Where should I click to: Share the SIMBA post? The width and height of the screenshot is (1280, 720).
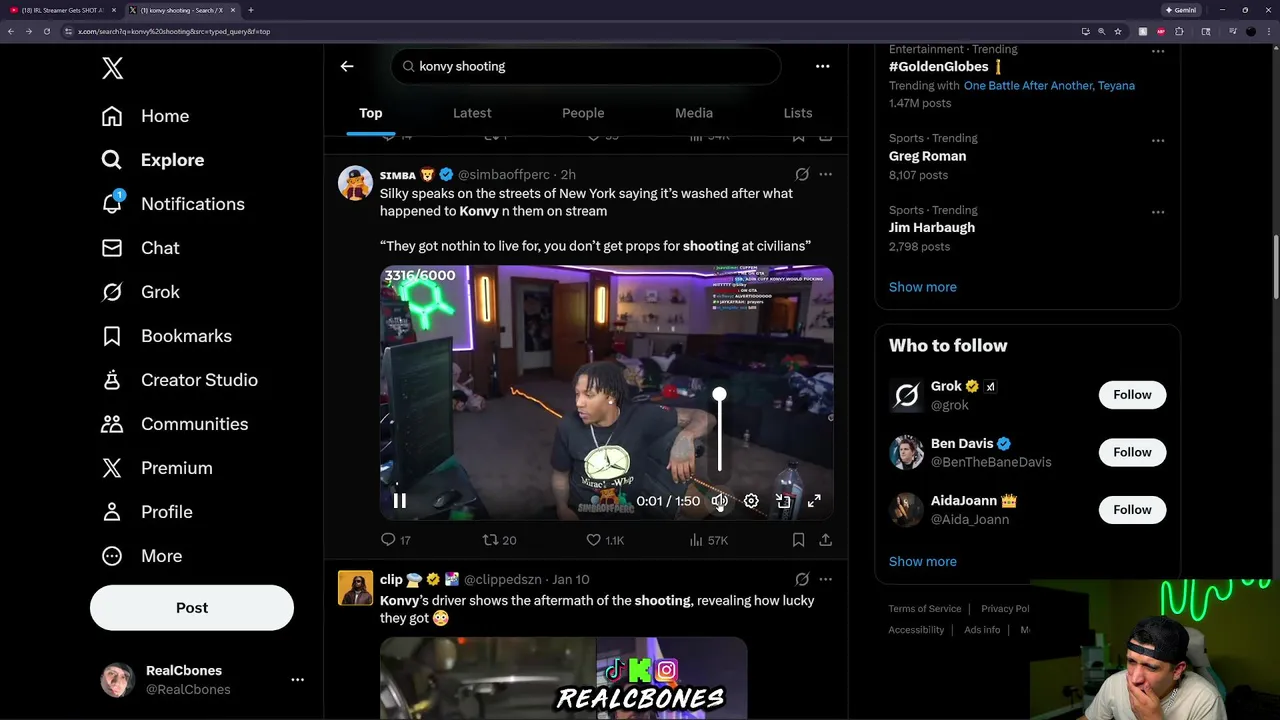tap(825, 540)
